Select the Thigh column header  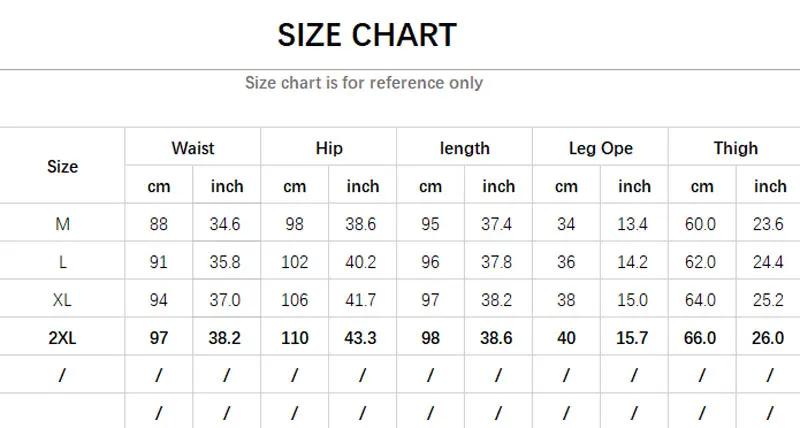(736, 148)
